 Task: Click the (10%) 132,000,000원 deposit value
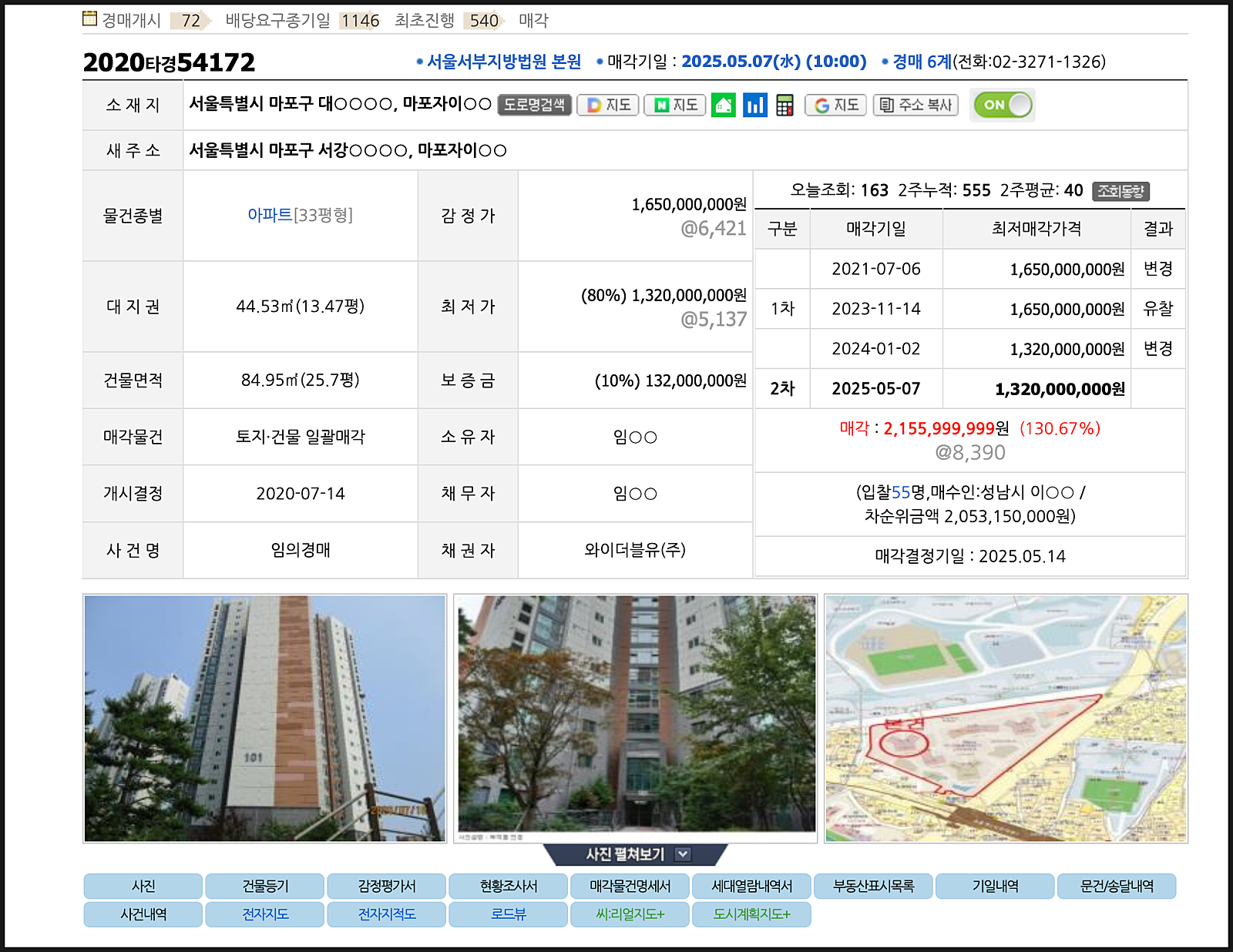[x=670, y=380]
